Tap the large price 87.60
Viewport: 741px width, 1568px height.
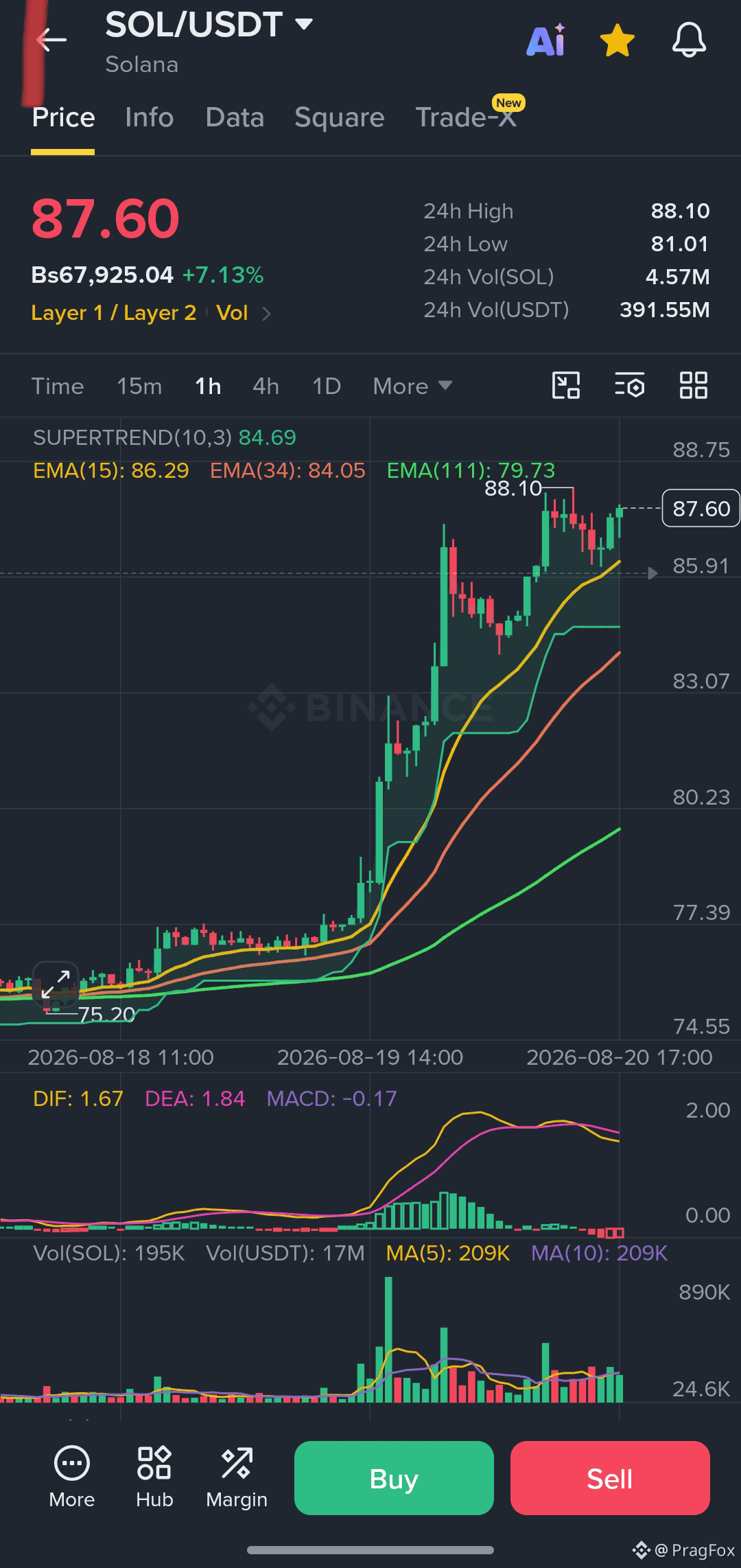pyautogui.click(x=105, y=218)
